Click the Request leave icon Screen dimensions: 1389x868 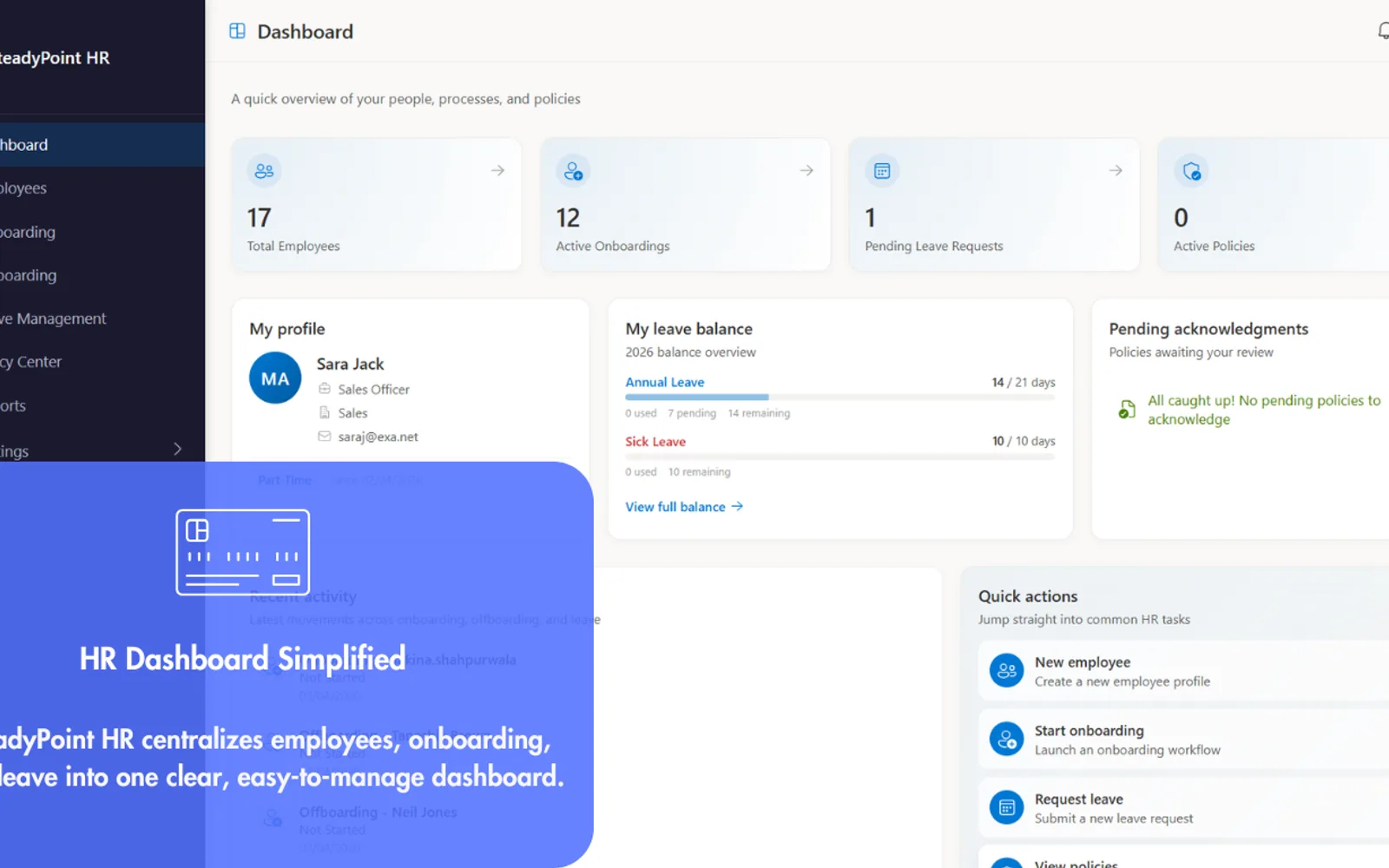coord(1006,807)
